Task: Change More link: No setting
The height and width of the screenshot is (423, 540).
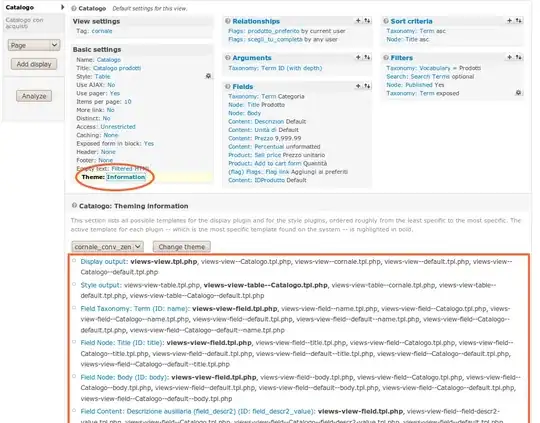Action: 110,110
